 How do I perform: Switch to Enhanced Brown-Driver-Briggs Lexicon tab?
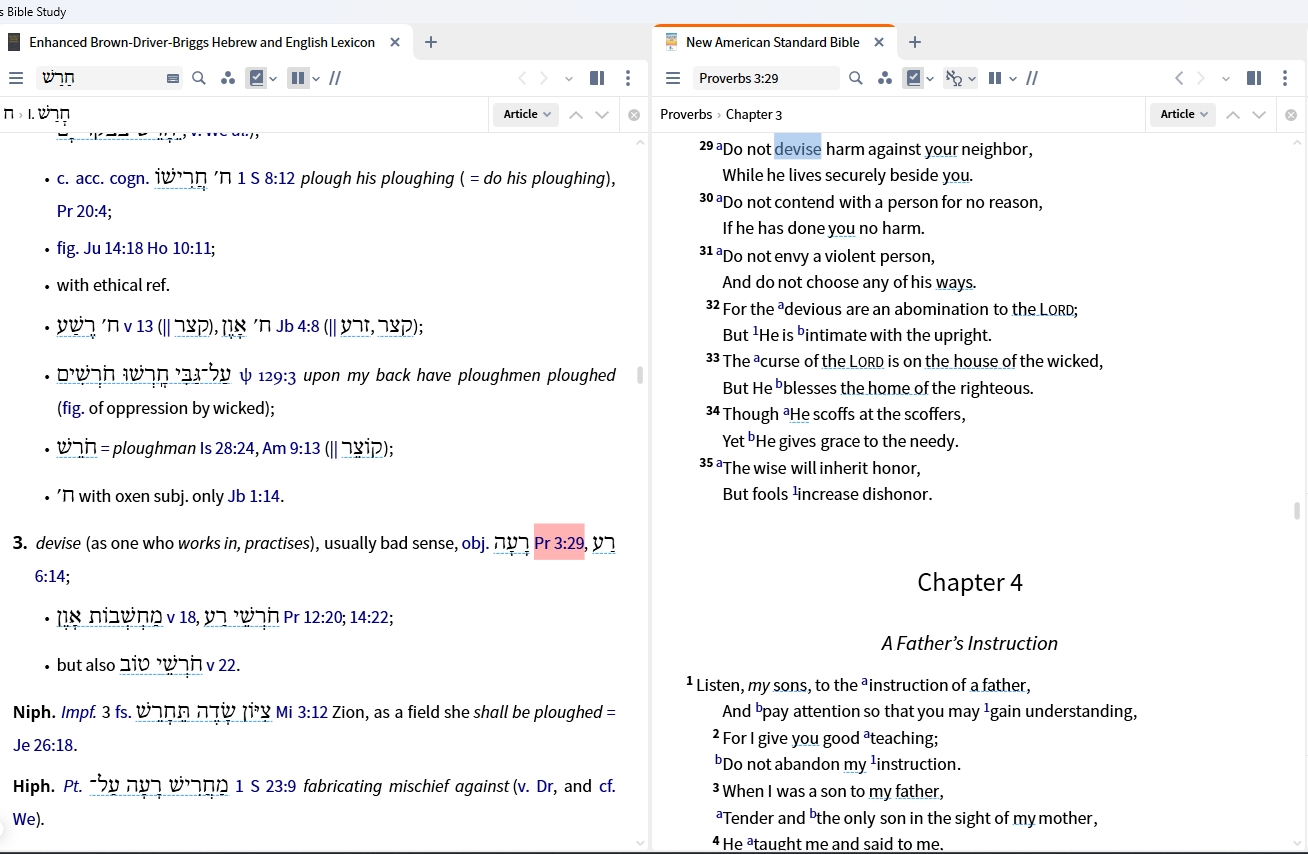point(202,42)
